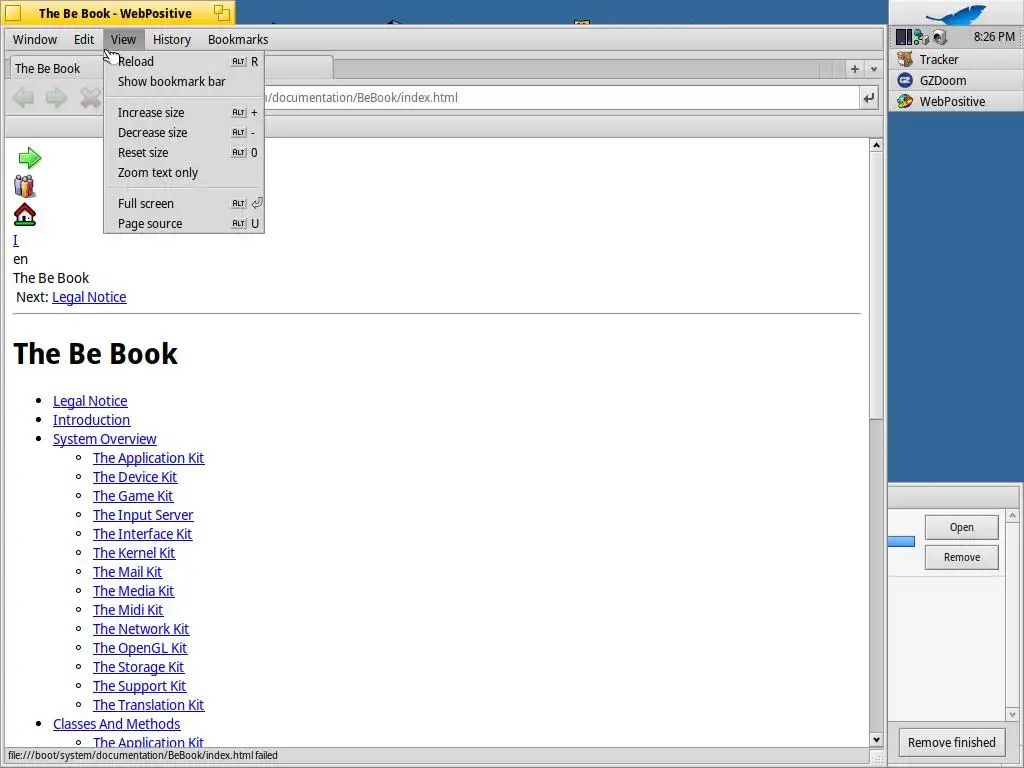This screenshot has width=1024, height=768.
Task: Open The Support Kit link
Action: pos(139,685)
